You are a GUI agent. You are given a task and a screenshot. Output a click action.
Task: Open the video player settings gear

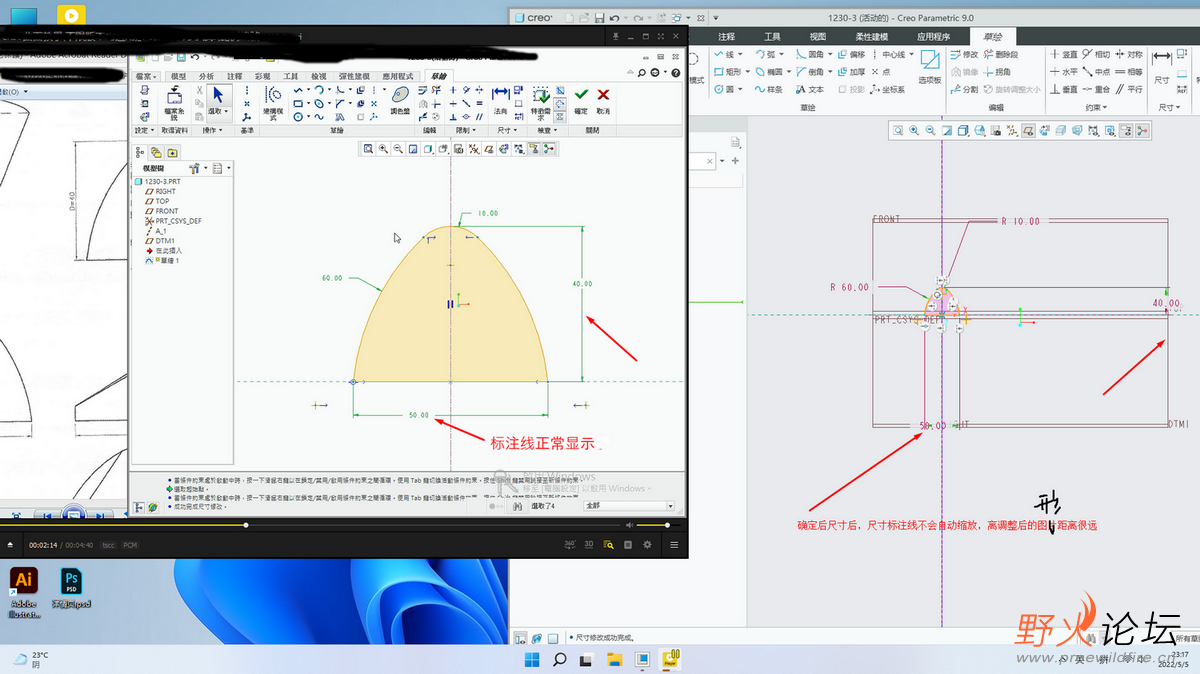pyautogui.click(x=648, y=545)
